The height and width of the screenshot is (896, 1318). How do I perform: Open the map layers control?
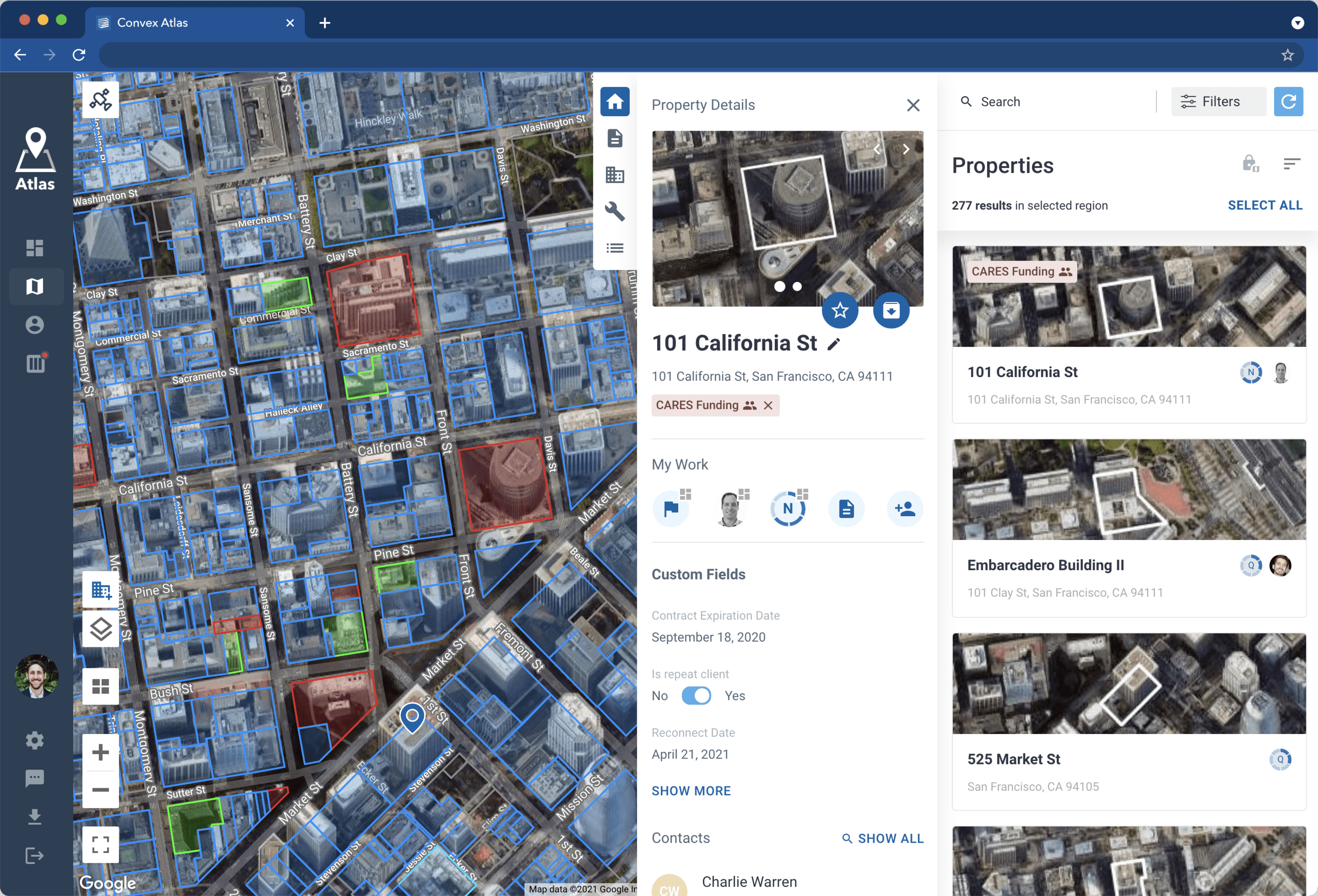click(100, 629)
